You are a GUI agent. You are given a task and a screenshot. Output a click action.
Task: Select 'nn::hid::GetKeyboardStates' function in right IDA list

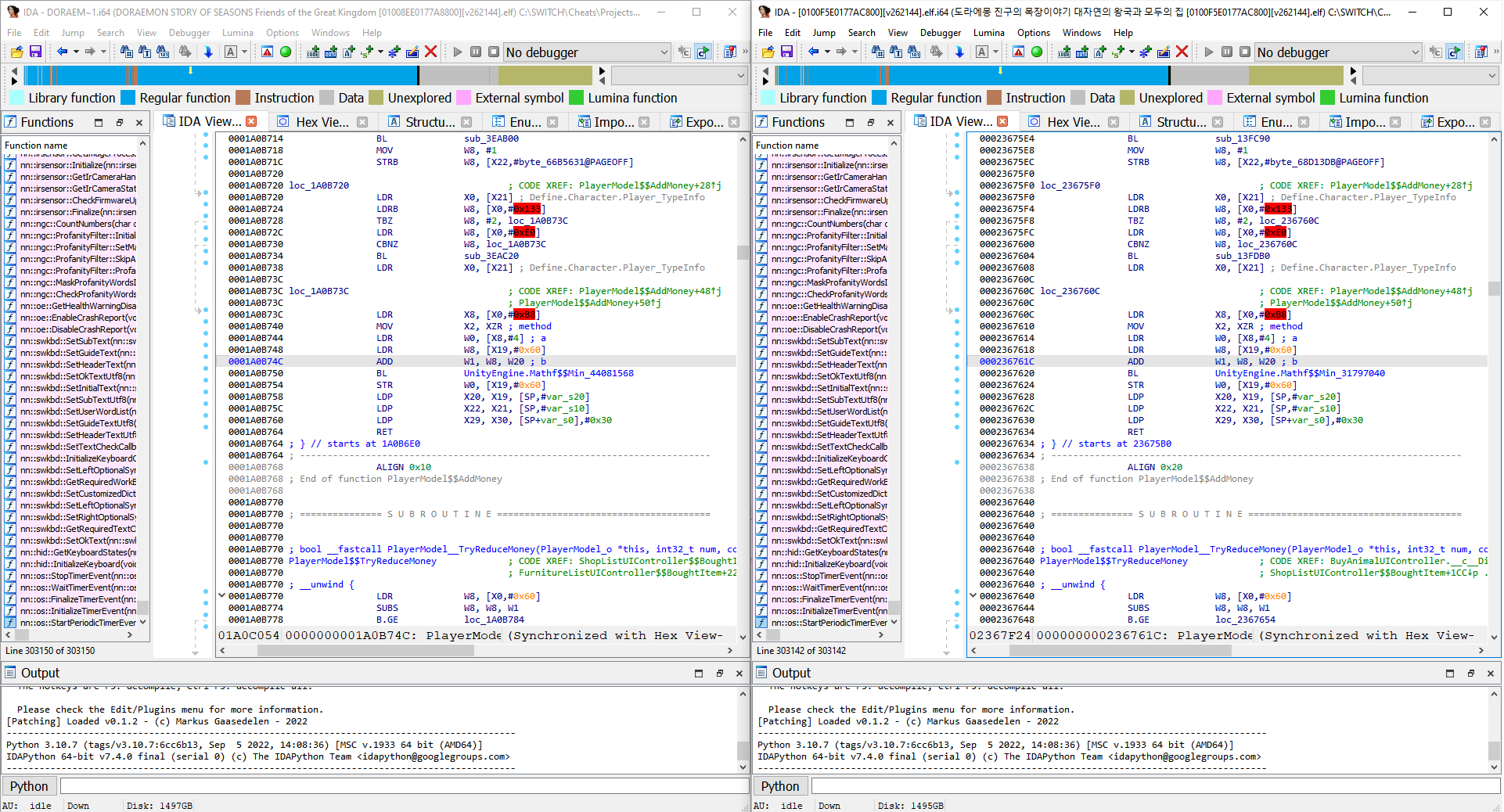(x=829, y=552)
